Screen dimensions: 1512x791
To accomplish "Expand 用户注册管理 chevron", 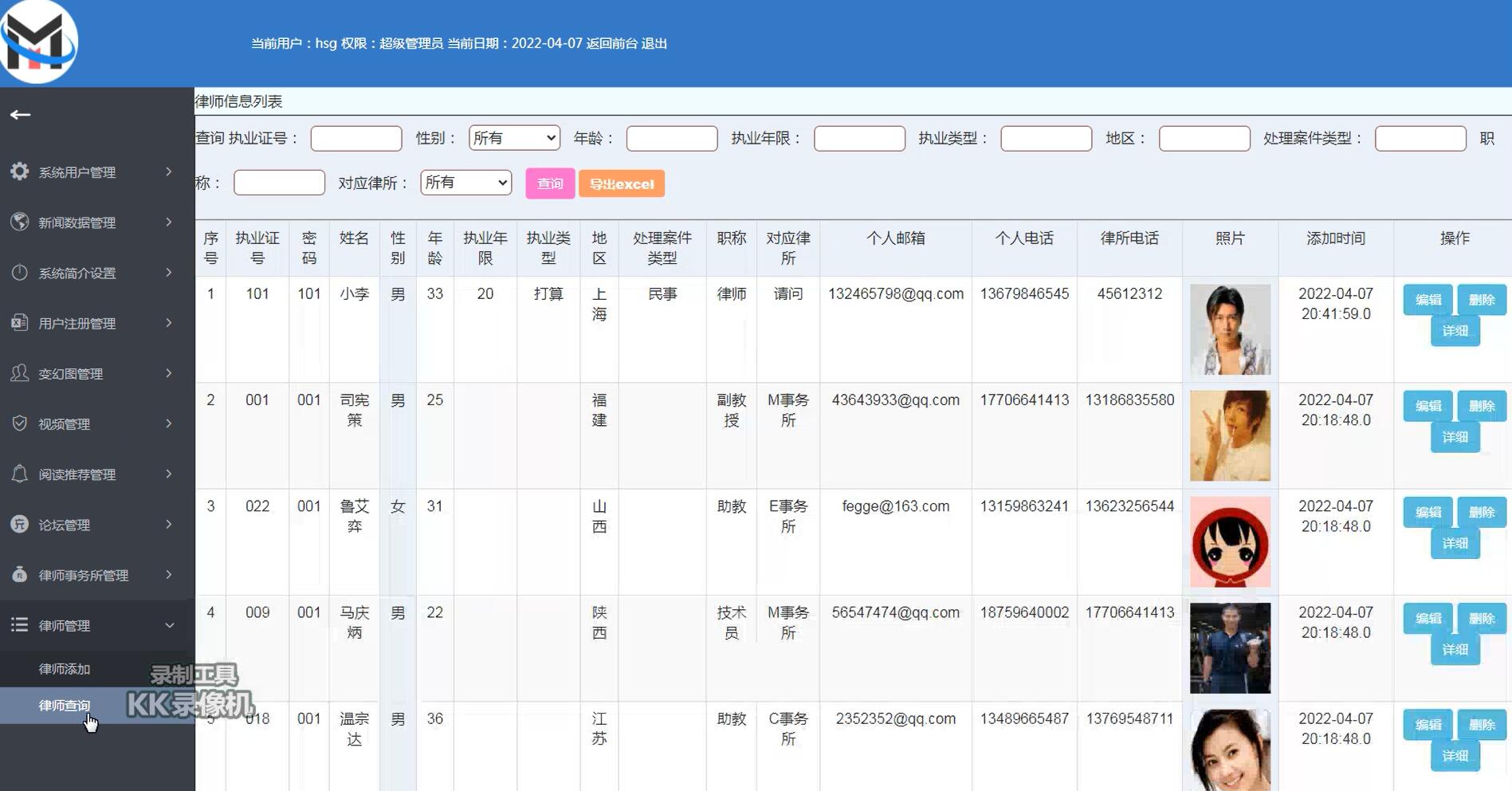I will (169, 322).
